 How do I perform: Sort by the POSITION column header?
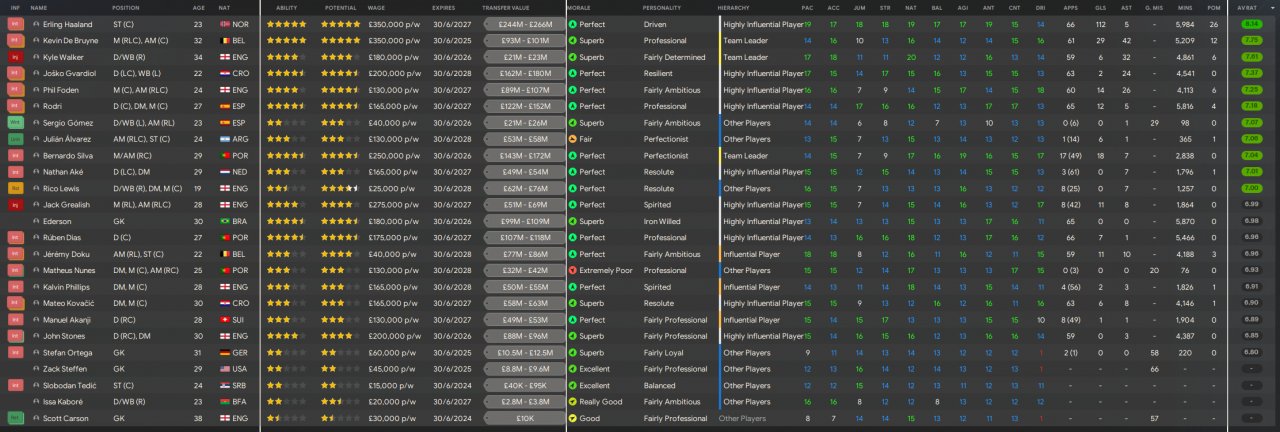(126, 7)
